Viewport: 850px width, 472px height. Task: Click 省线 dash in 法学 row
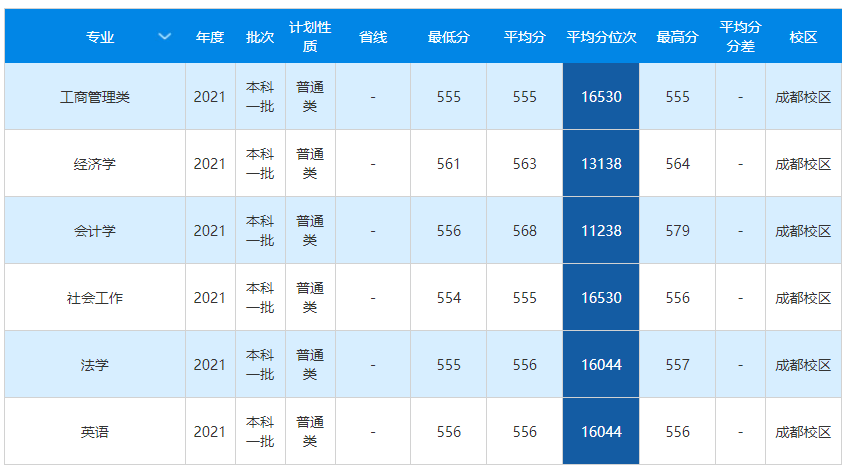click(373, 365)
